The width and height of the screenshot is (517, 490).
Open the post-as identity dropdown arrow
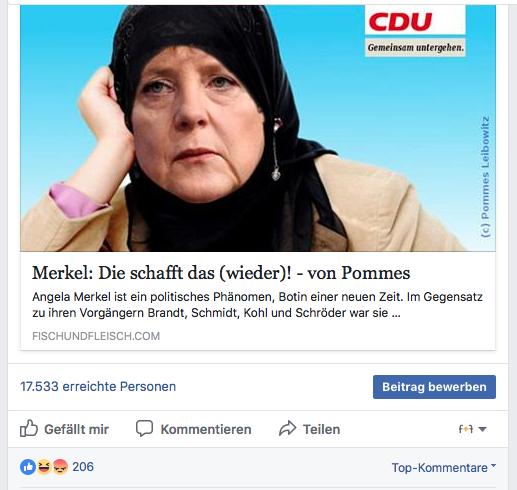pos(482,429)
